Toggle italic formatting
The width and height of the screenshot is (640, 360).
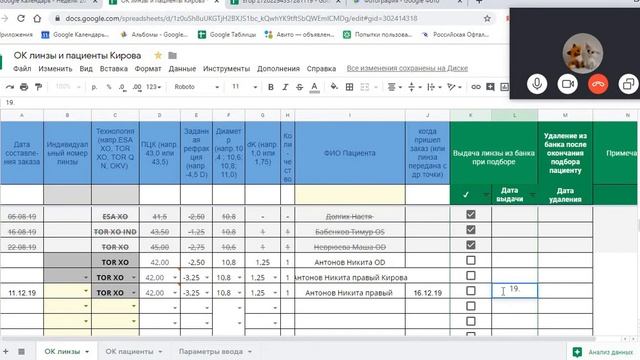285,87
